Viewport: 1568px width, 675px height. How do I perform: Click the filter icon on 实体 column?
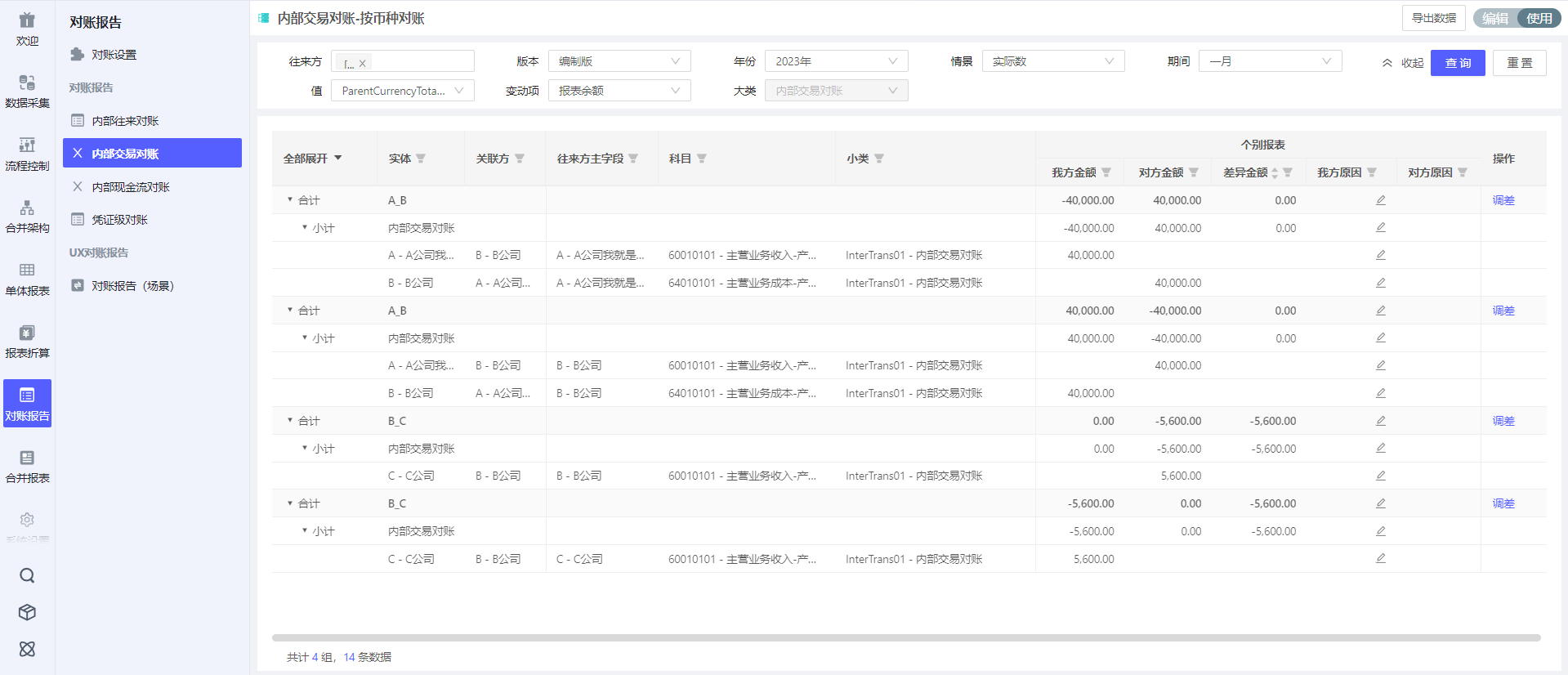point(421,159)
